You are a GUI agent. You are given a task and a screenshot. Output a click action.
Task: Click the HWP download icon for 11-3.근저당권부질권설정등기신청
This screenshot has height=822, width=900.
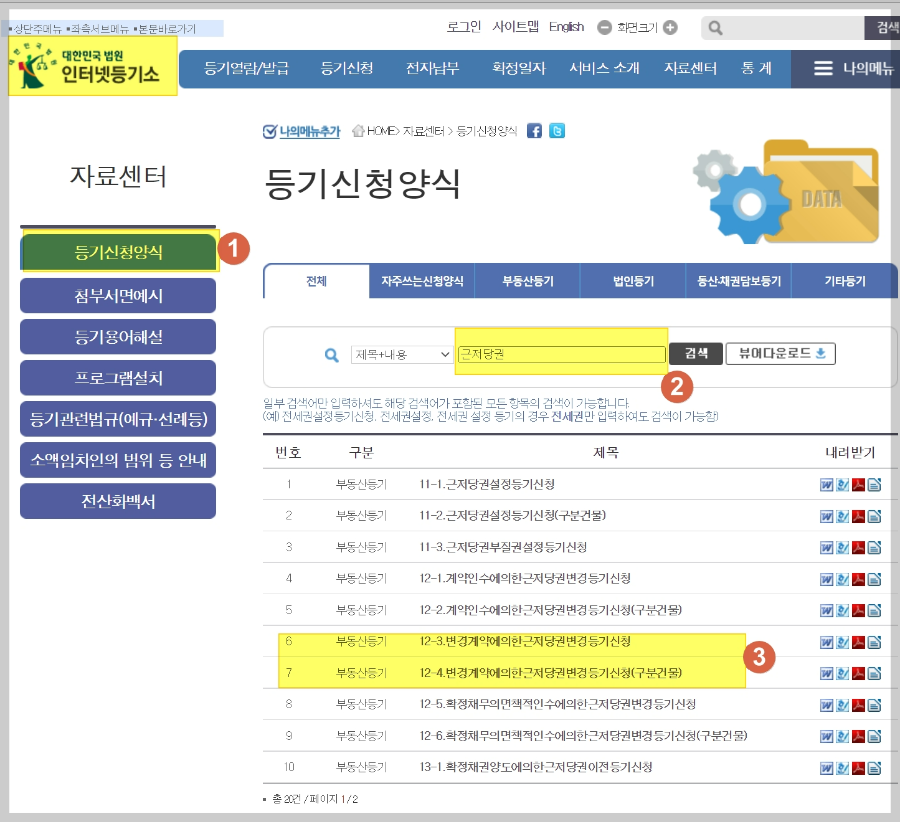pyautogui.click(x=841, y=547)
